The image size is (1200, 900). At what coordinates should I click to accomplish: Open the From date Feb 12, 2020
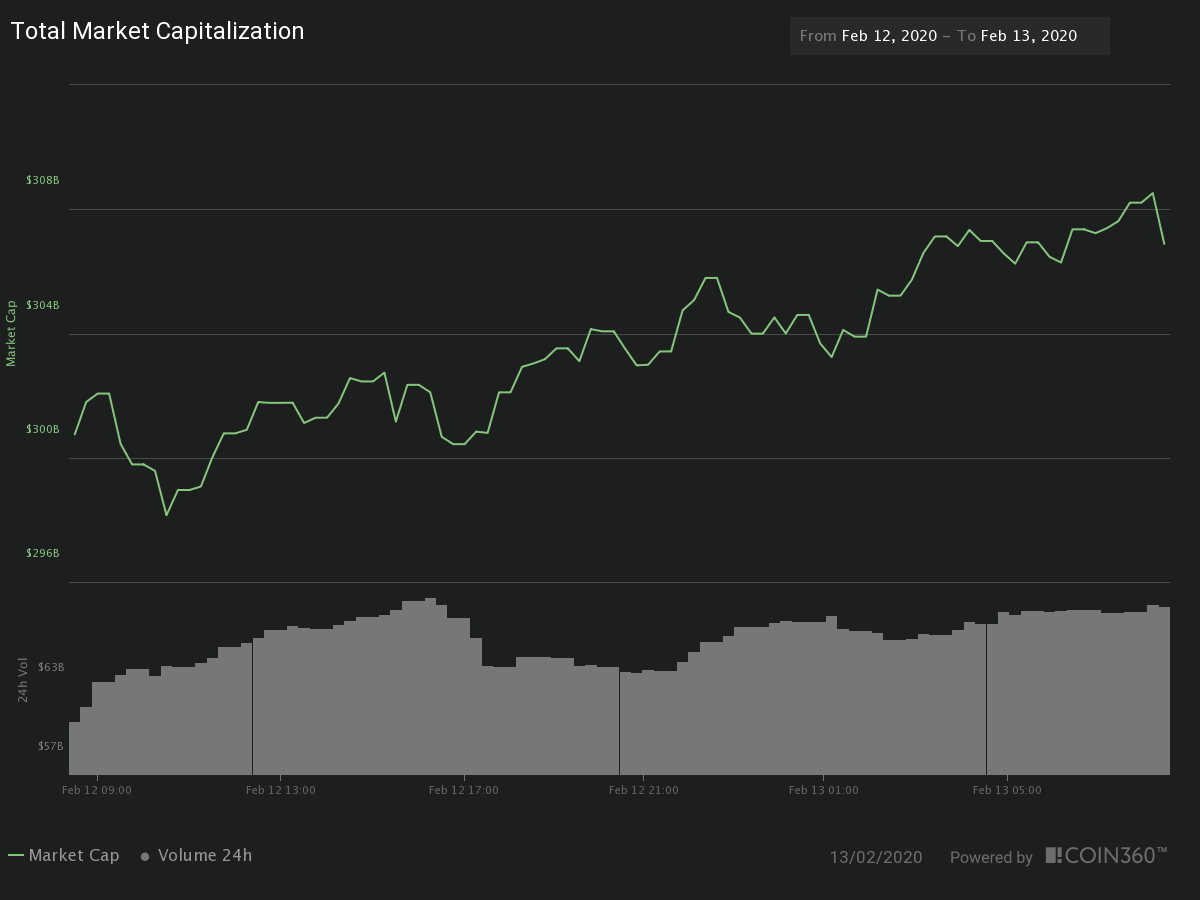889,36
